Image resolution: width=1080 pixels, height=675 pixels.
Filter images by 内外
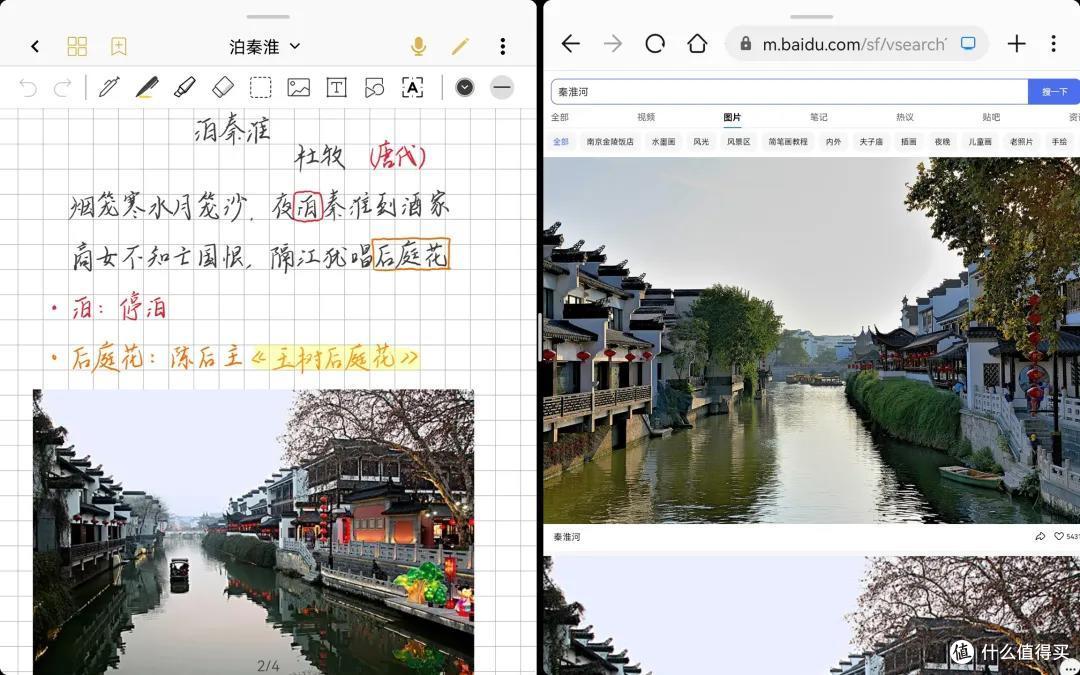[833, 142]
